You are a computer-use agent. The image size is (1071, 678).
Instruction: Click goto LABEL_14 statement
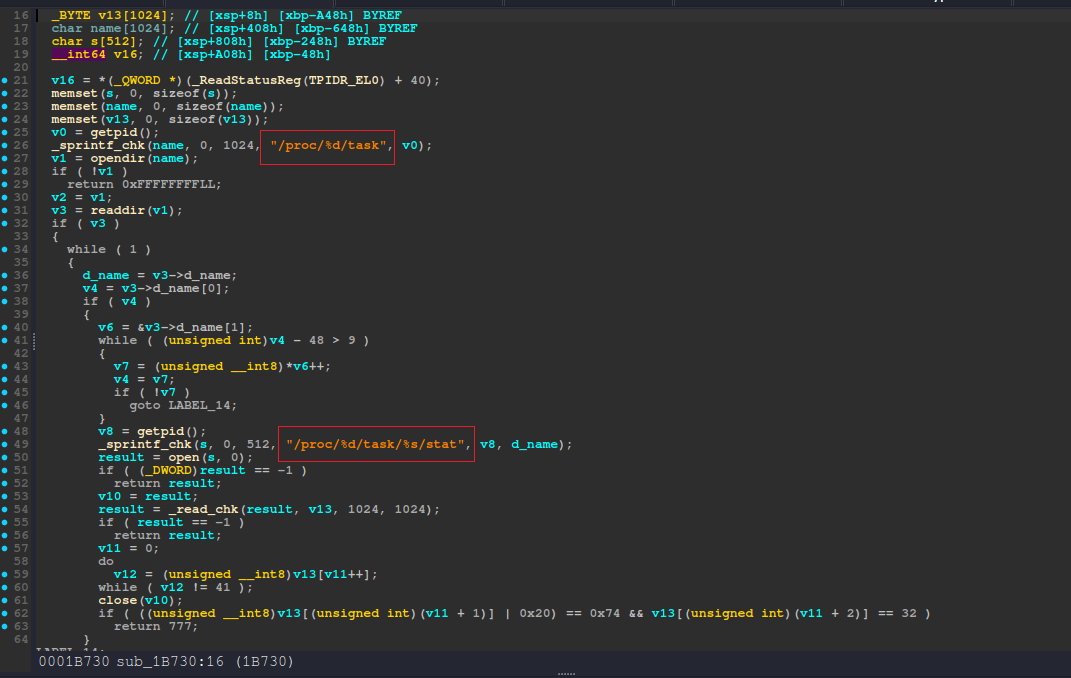[x=184, y=406]
